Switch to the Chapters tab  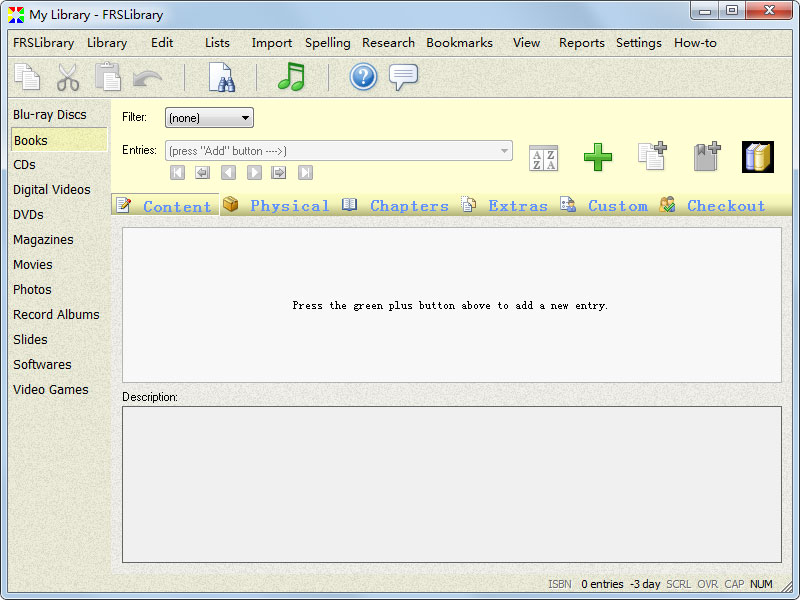tap(397, 206)
